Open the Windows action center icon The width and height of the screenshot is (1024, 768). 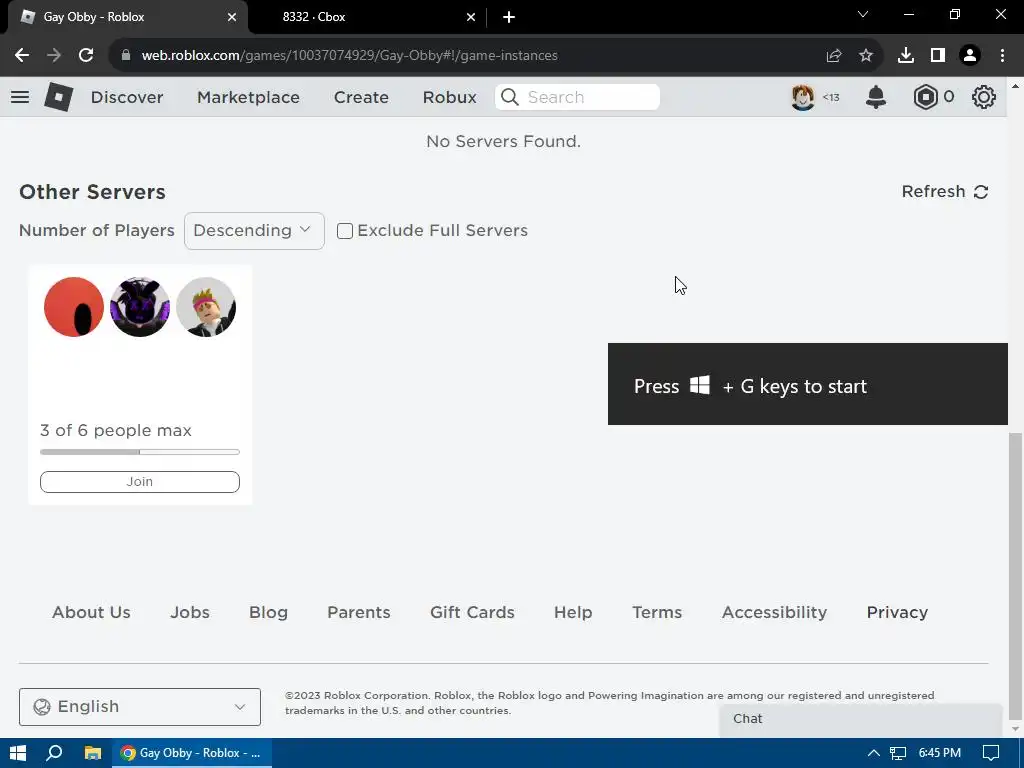991,753
